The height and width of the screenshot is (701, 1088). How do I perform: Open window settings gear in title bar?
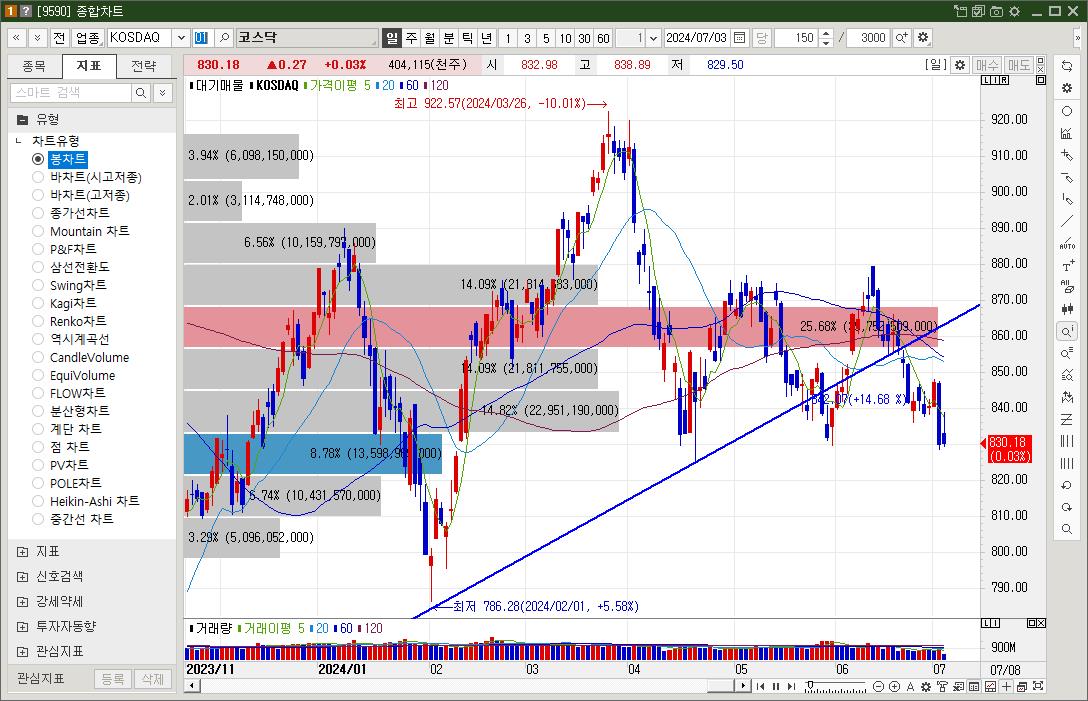point(1014,11)
